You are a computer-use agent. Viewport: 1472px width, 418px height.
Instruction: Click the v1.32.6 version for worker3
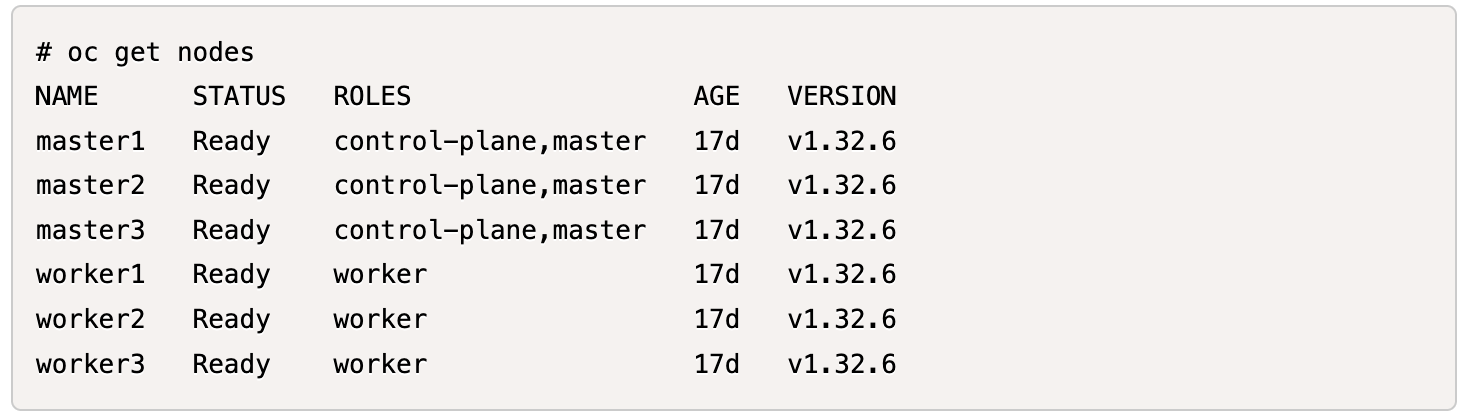pyautogui.click(x=841, y=364)
